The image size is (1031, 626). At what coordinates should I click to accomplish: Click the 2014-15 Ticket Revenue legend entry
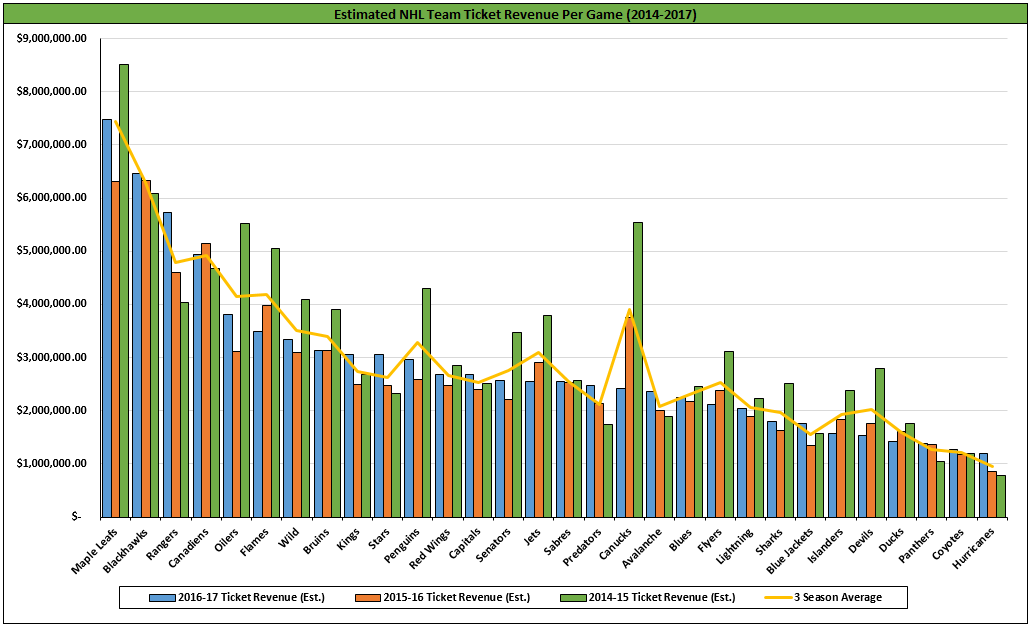(647, 597)
